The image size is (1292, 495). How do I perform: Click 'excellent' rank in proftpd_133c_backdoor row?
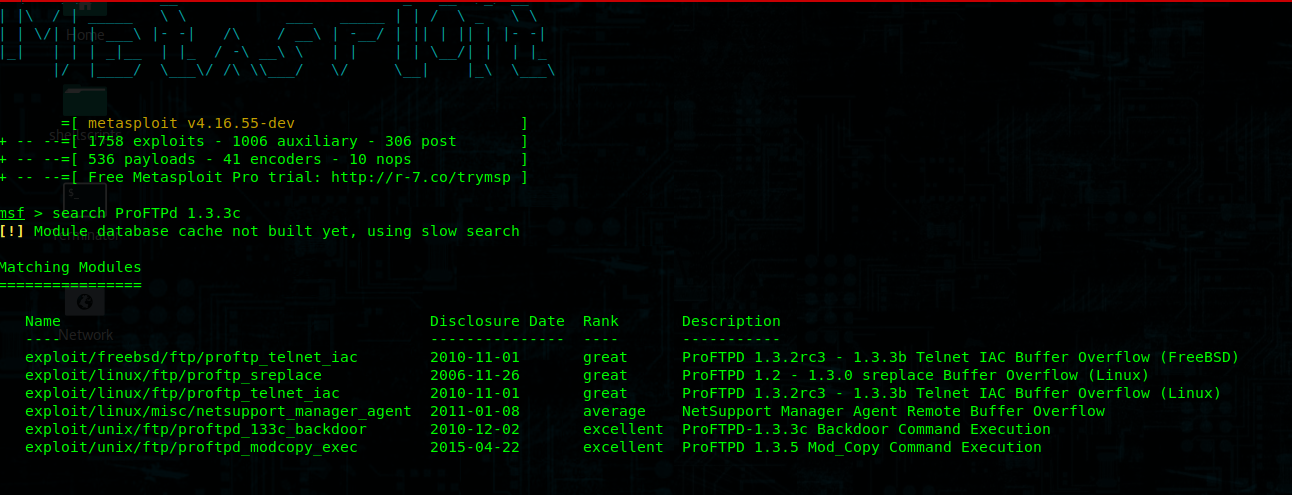click(623, 429)
